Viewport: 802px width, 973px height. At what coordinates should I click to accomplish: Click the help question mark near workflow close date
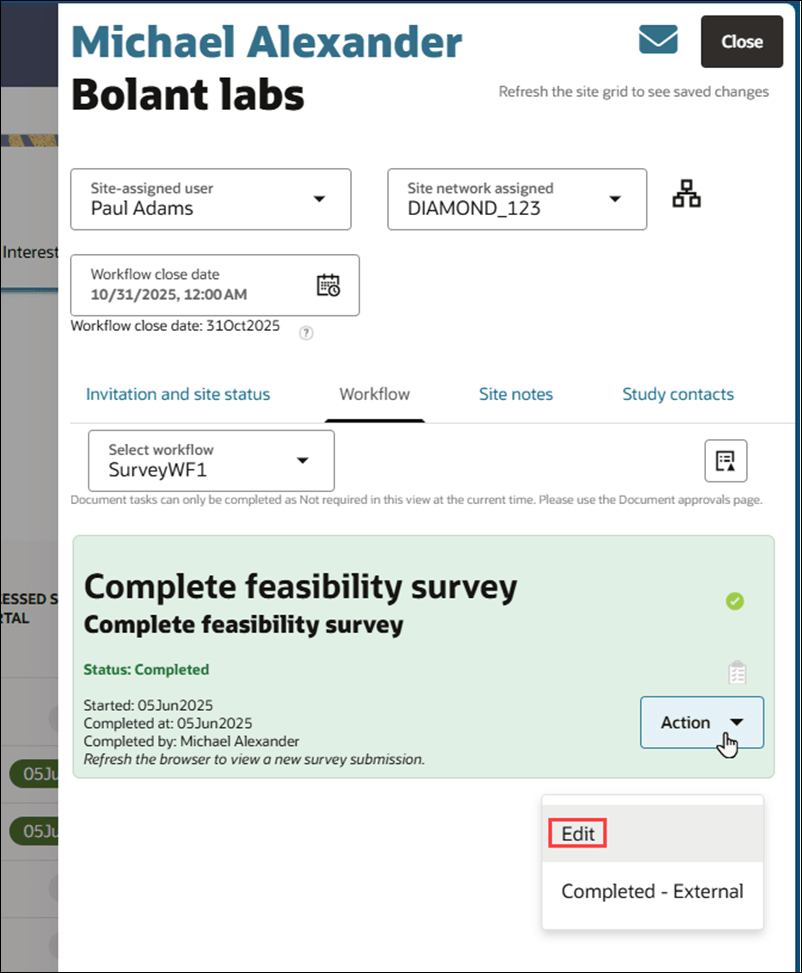click(306, 332)
